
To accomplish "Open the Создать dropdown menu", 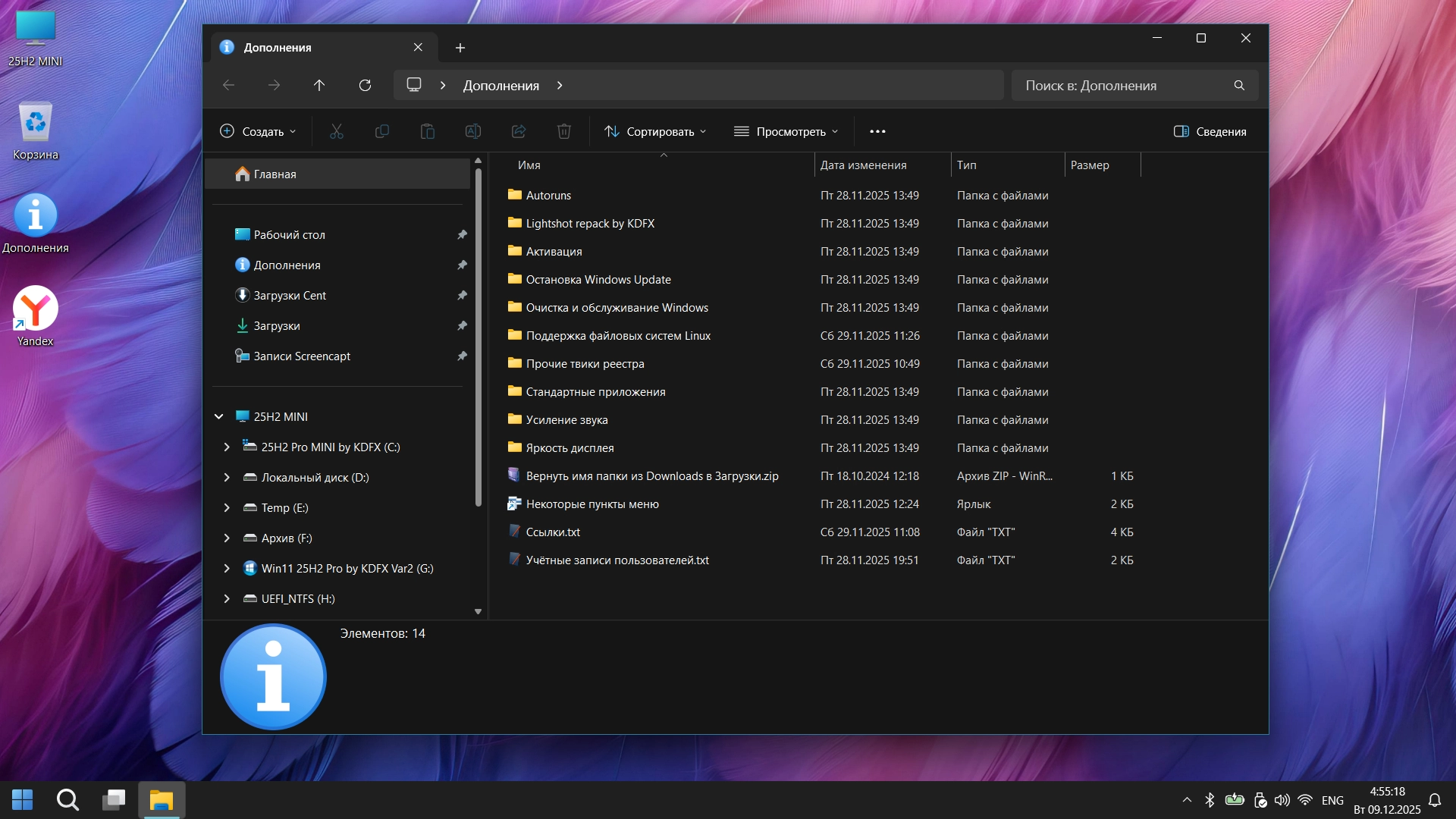I will point(258,131).
